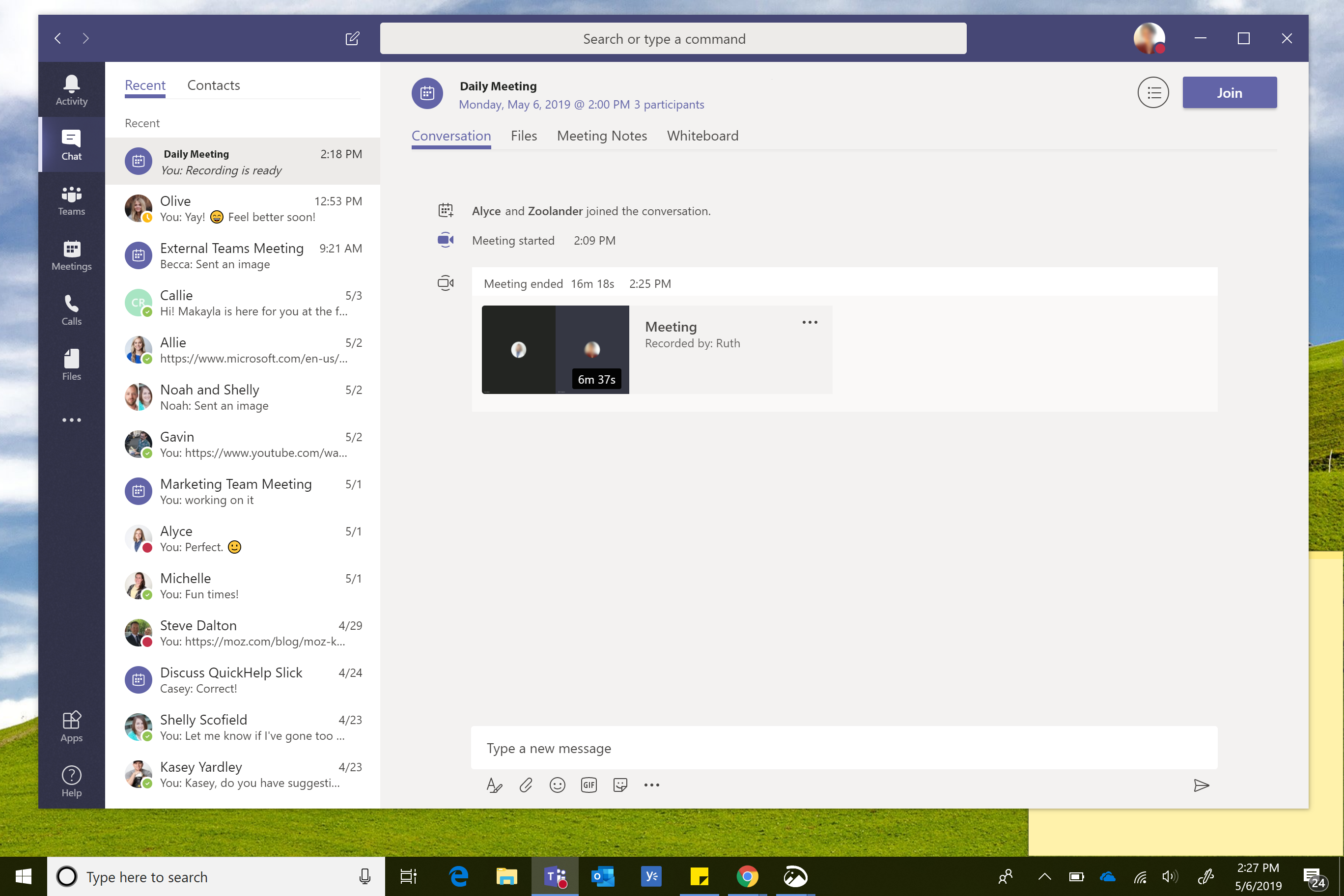The image size is (1344, 896).
Task: Switch to the Contacts tab
Action: click(213, 84)
